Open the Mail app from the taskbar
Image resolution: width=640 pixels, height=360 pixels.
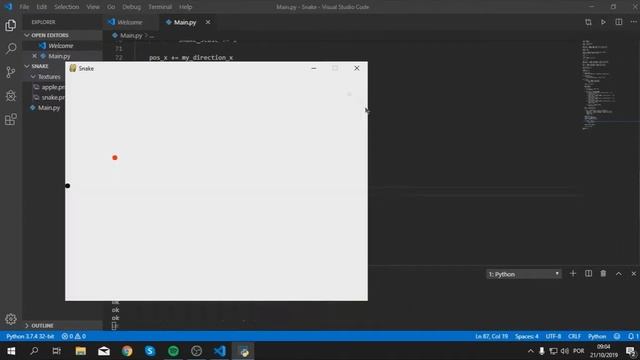pos(104,351)
